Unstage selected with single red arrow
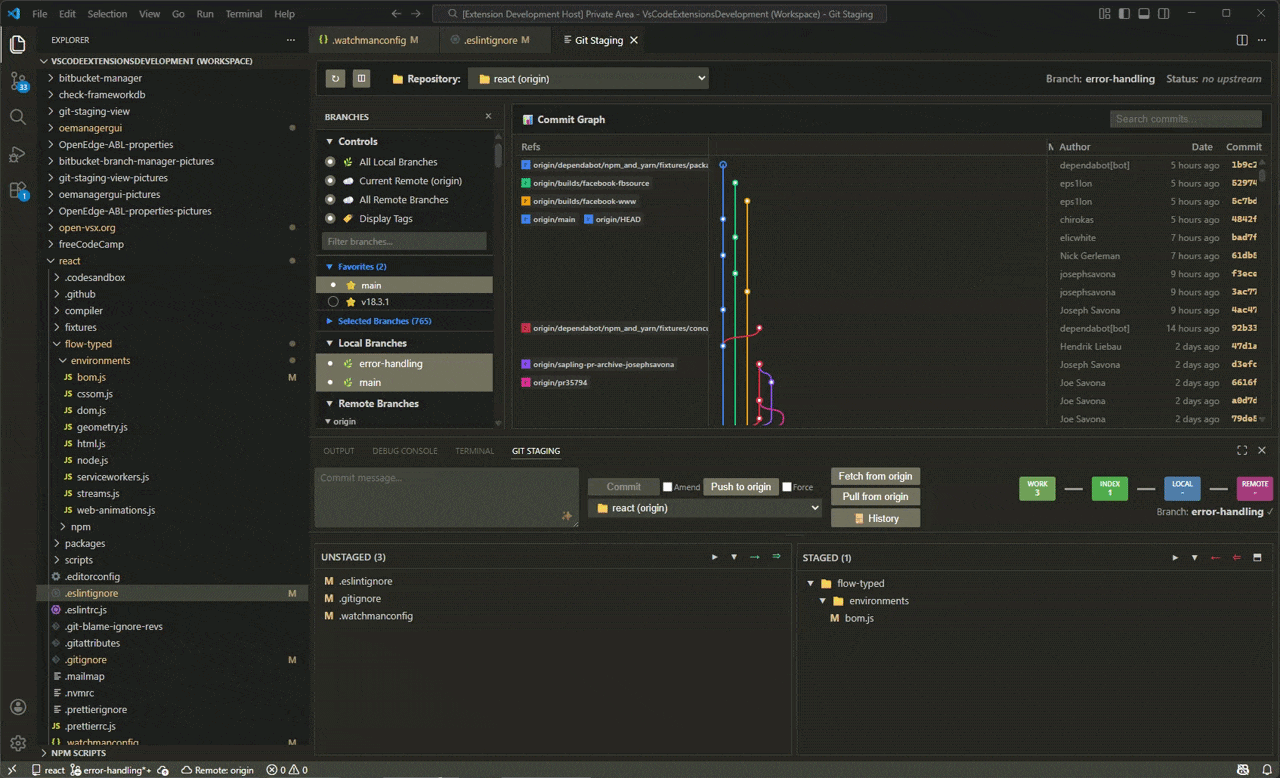The height and width of the screenshot is (778, 1280). 1215,558
